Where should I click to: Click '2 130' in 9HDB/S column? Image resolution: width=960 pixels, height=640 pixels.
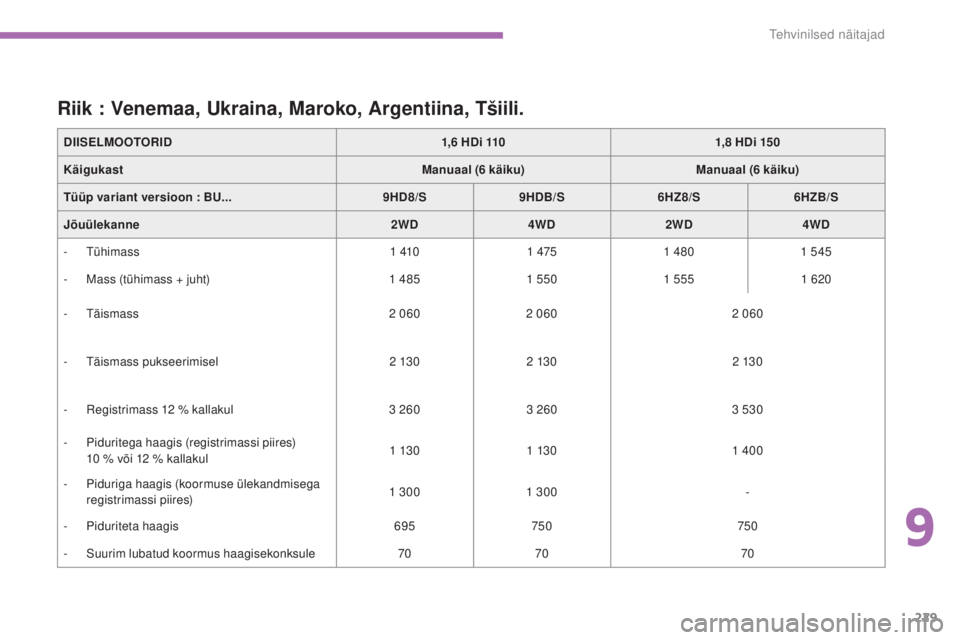[x=542, y=361]
